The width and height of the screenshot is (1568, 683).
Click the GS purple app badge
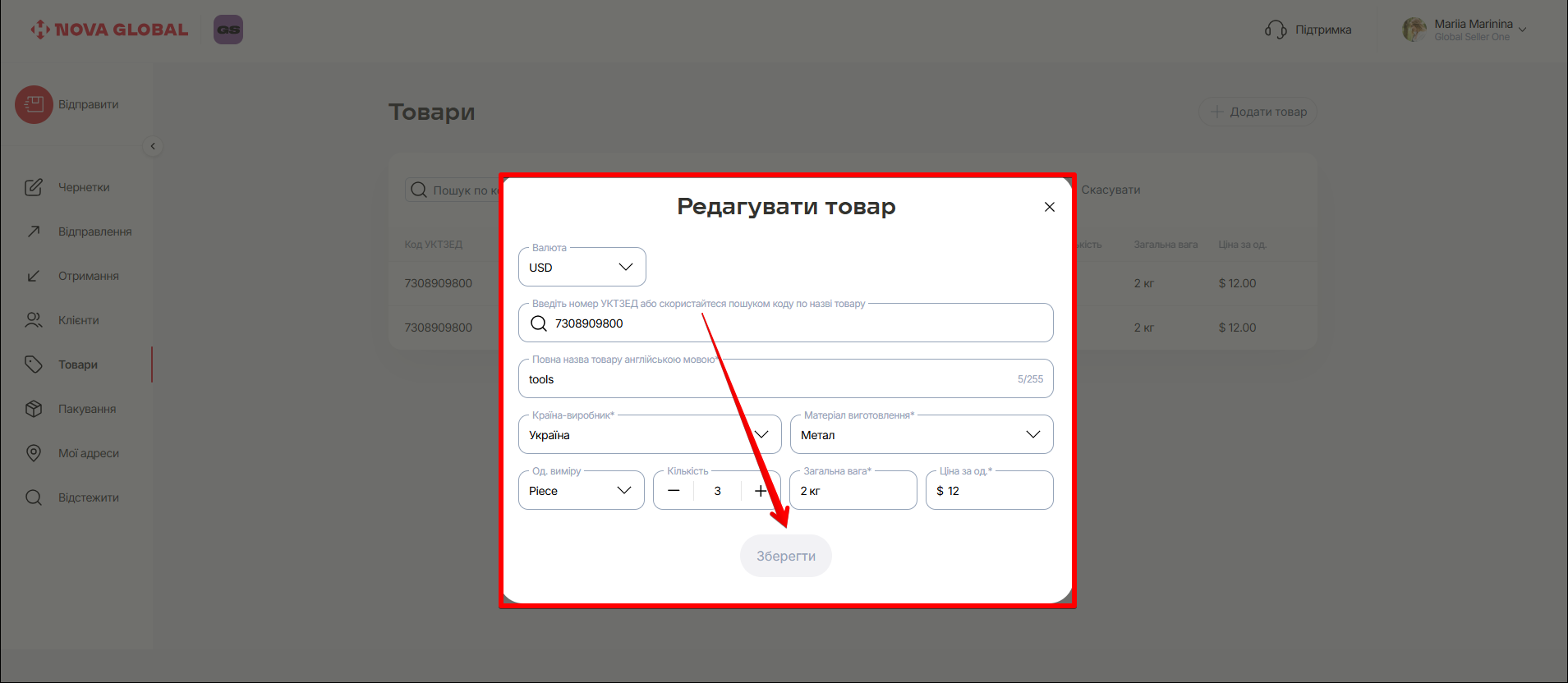click(228, 30)
